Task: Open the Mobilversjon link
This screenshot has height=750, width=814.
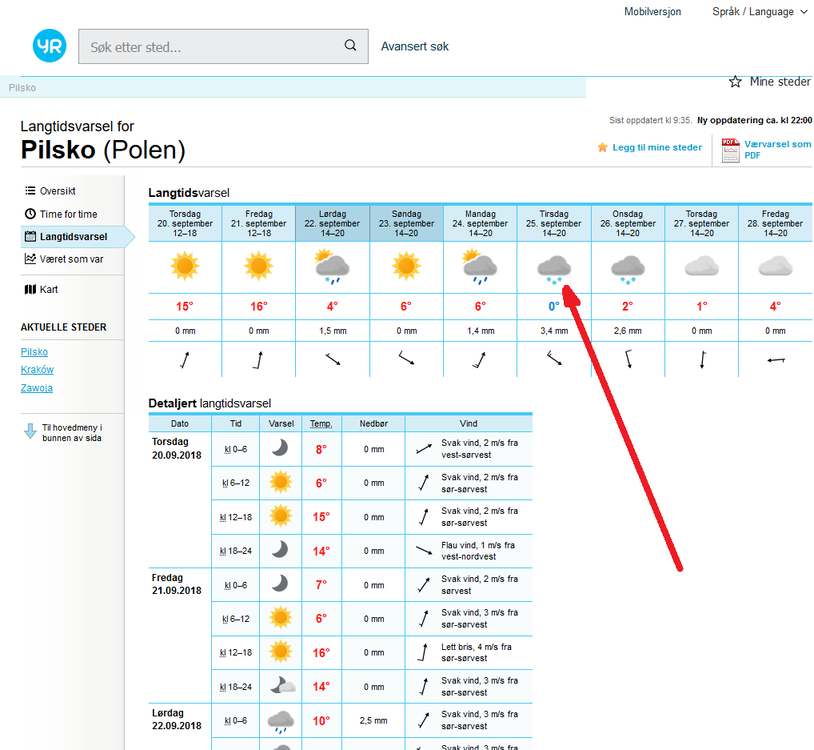Action: coord(653,11)
